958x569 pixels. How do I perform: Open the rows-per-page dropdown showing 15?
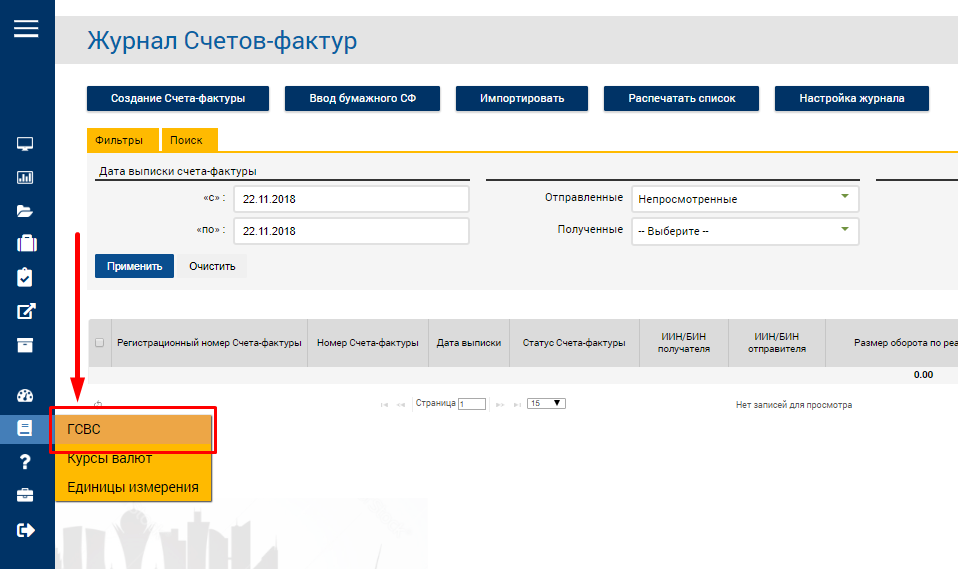click(x=546, y=403)
